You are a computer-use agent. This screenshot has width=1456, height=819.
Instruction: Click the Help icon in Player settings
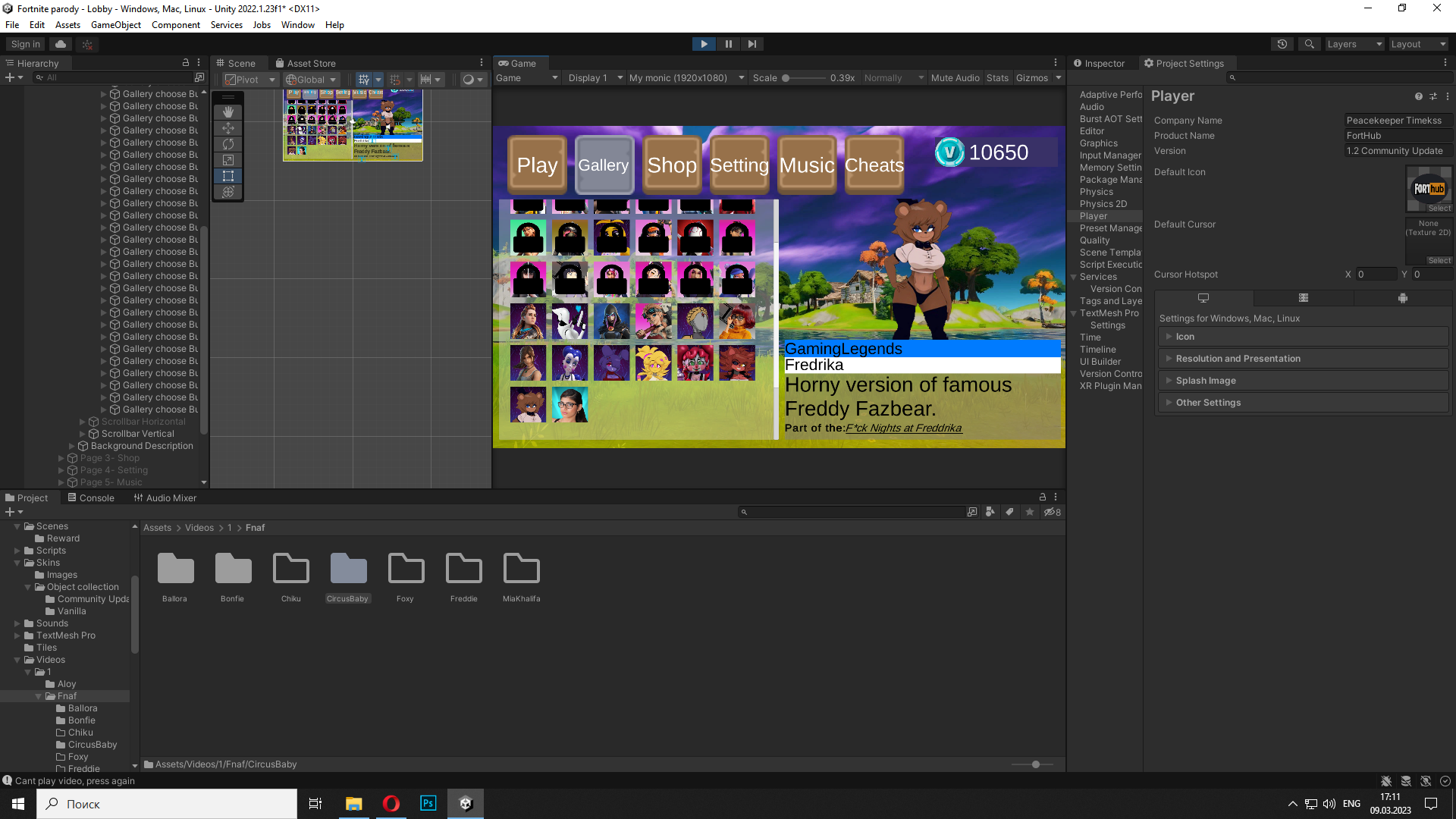1418,96
